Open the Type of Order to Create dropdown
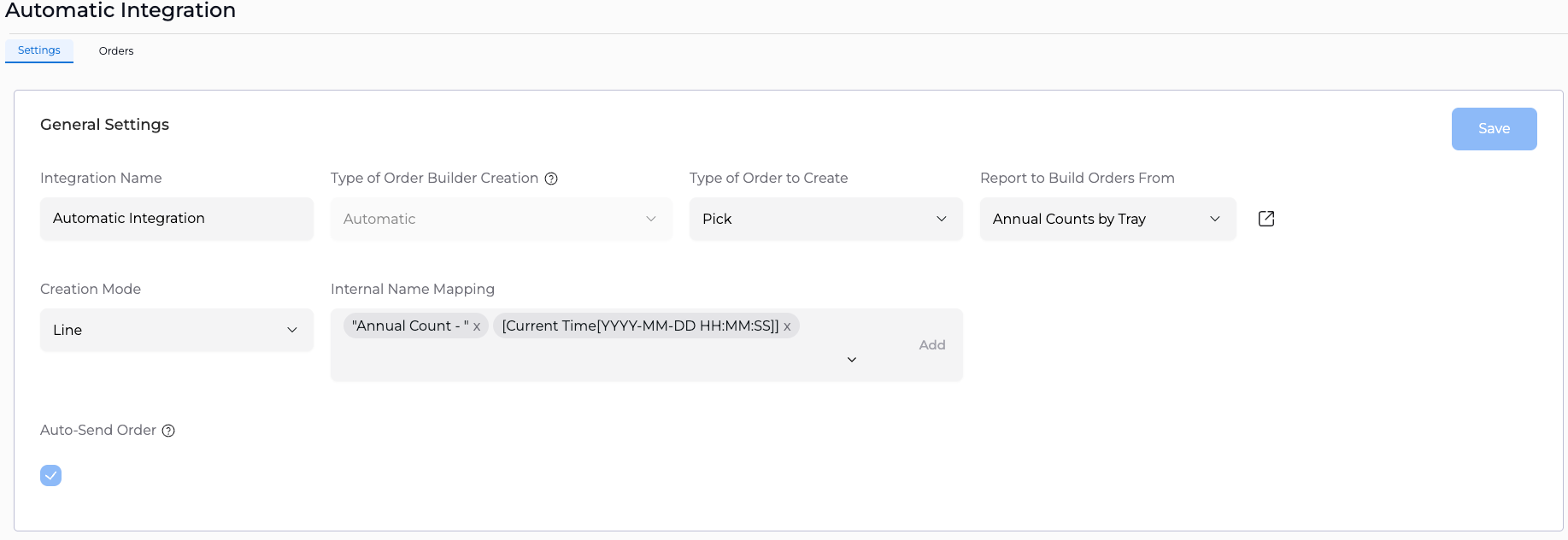Screen dimensions: 1568x540 click(826, 219)
